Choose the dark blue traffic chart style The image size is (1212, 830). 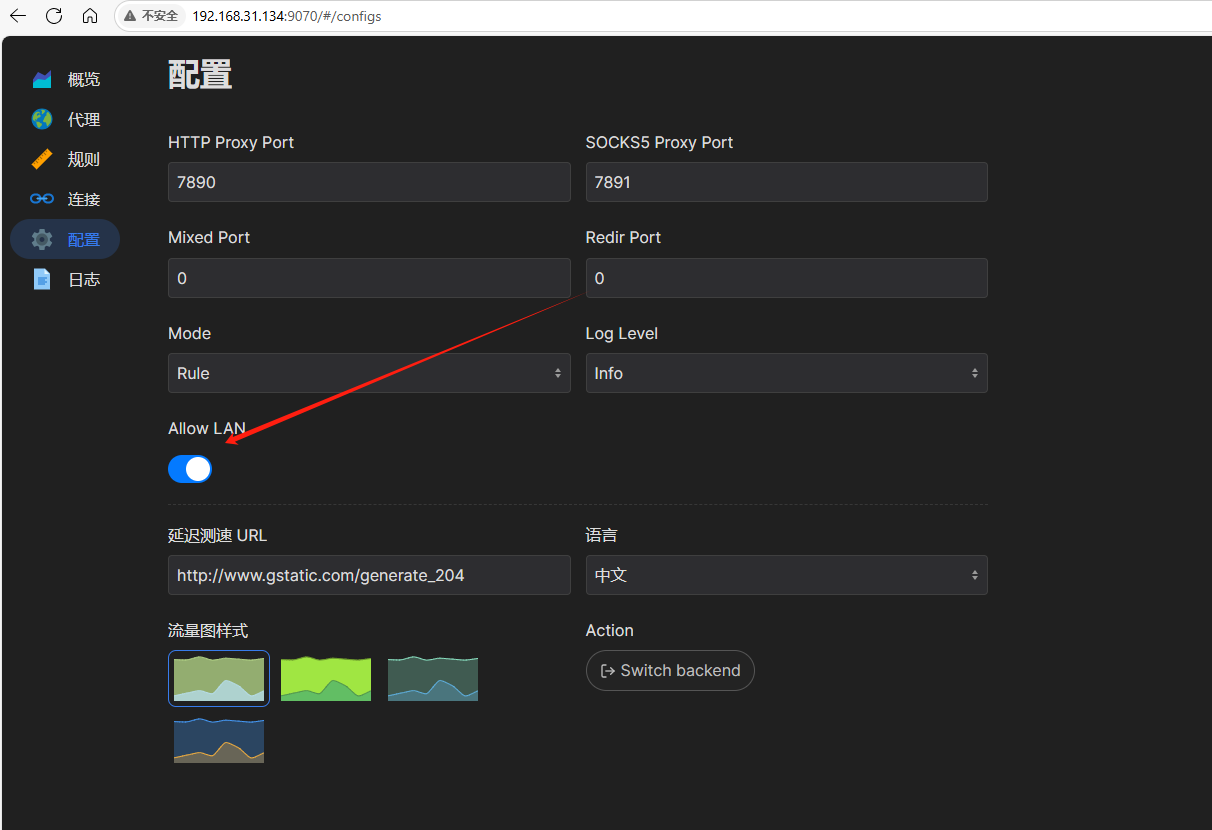pos(219,741)
